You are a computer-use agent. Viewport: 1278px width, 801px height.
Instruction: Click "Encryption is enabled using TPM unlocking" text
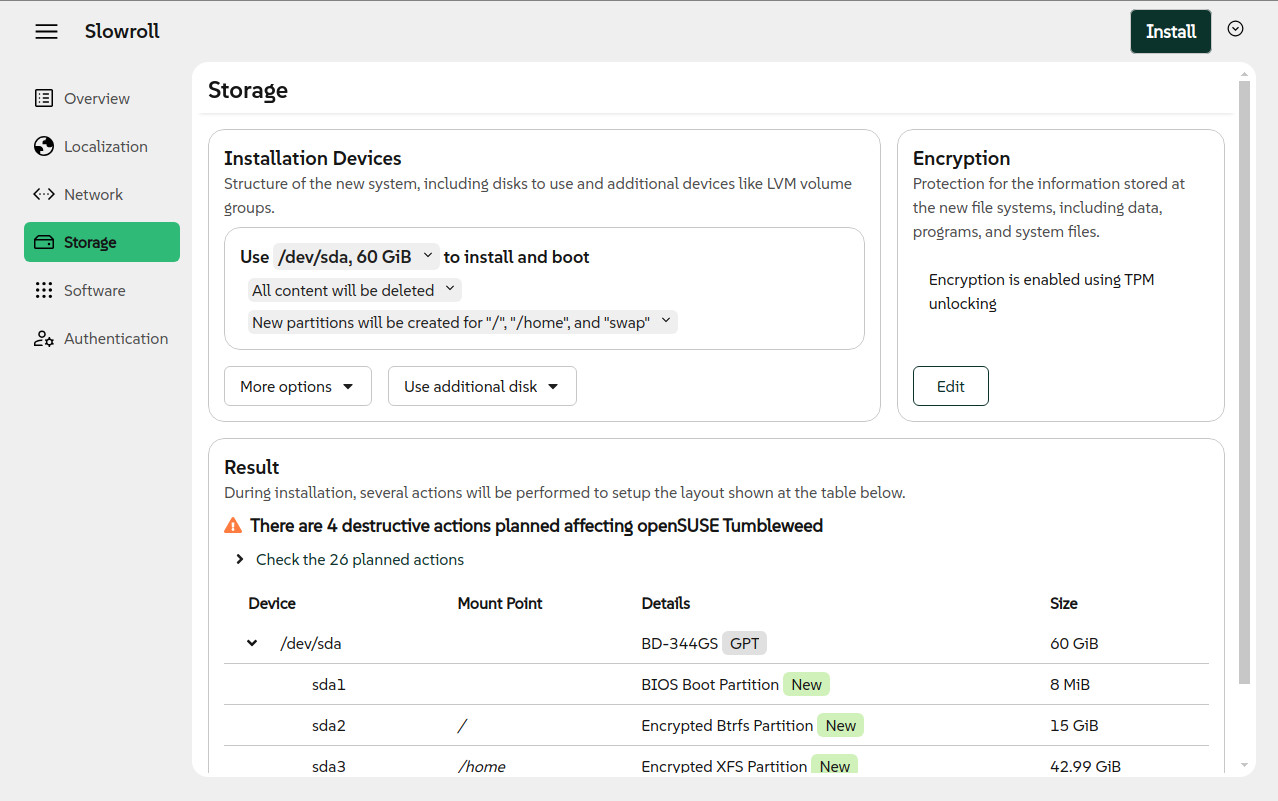[x=1041, y=291]
